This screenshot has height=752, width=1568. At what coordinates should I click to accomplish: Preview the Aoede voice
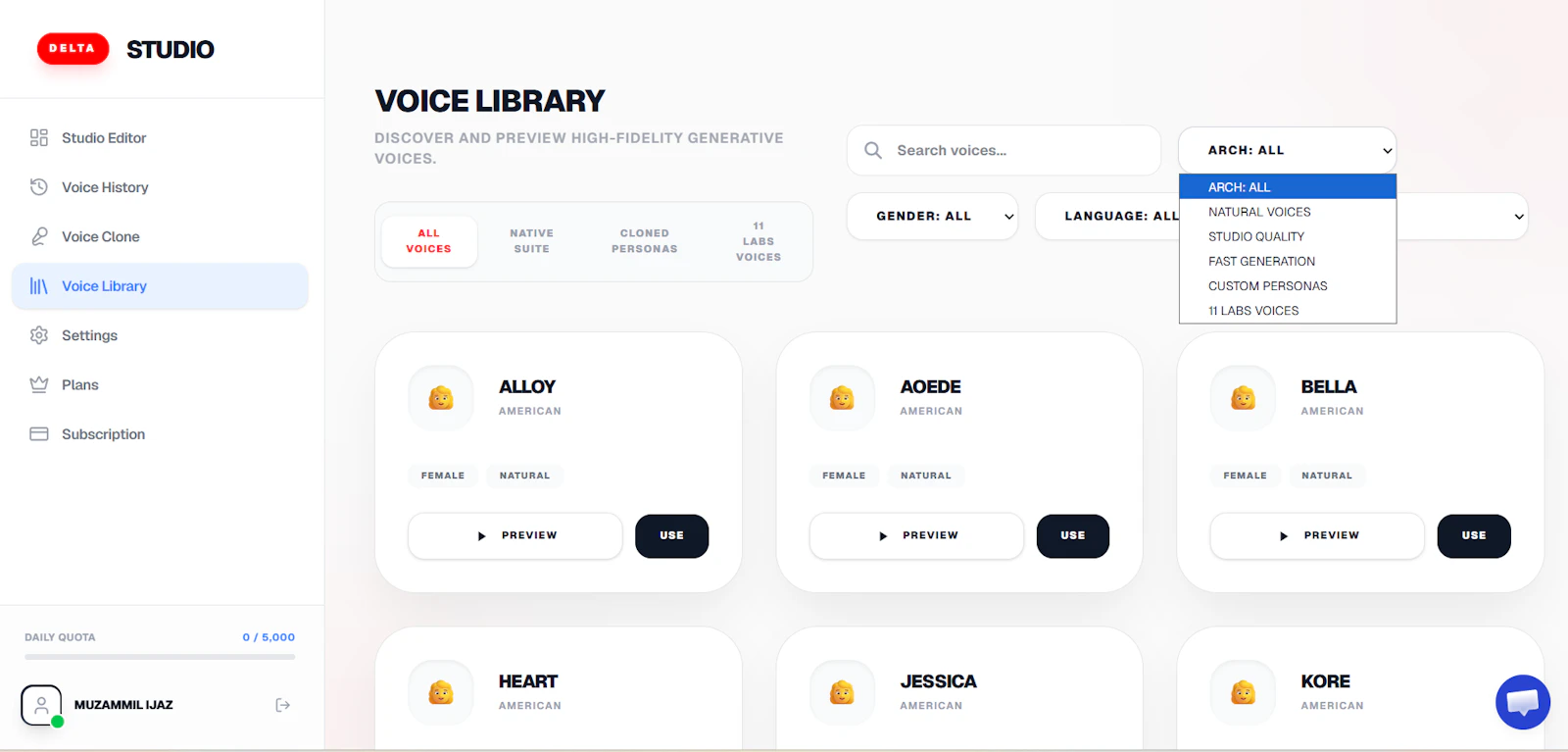[916, 536]
